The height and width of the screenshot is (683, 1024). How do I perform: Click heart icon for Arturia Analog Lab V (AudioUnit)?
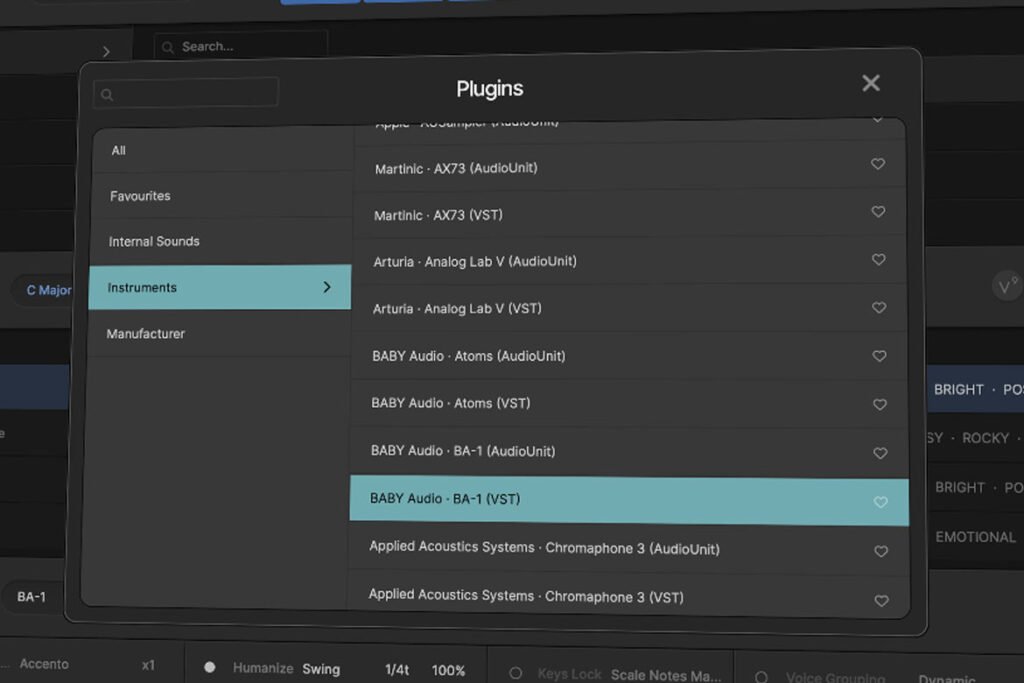[879, 259]
